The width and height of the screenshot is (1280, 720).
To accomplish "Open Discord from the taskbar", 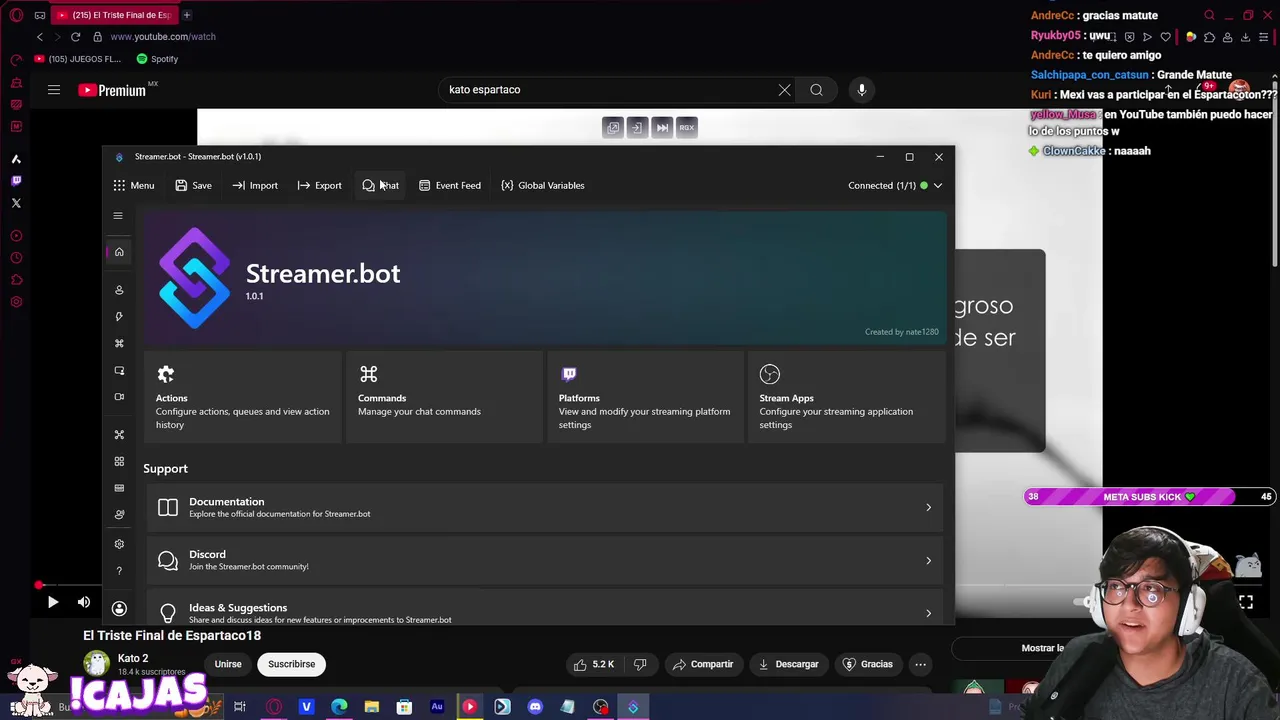I will (x=535, y=707).
